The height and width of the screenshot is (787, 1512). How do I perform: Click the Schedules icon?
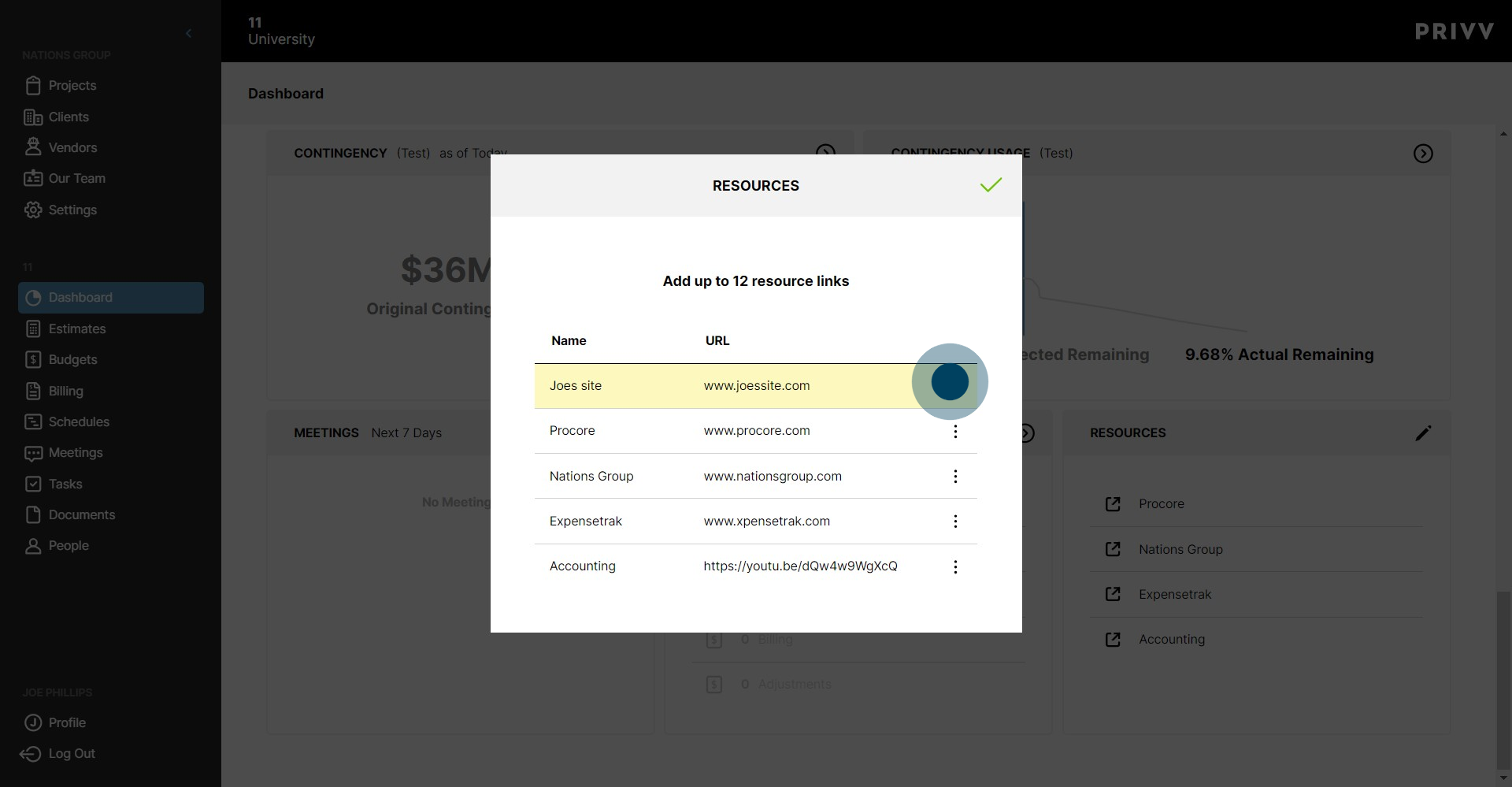pos(33,421)
